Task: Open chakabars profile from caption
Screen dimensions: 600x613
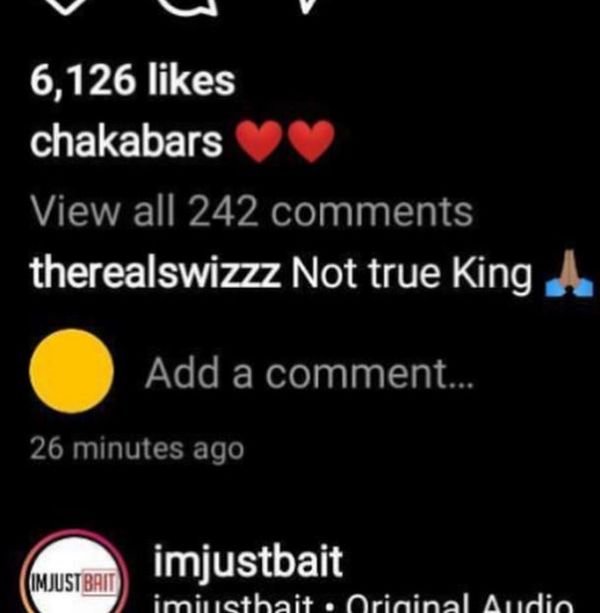Action: tap(127, 140)
